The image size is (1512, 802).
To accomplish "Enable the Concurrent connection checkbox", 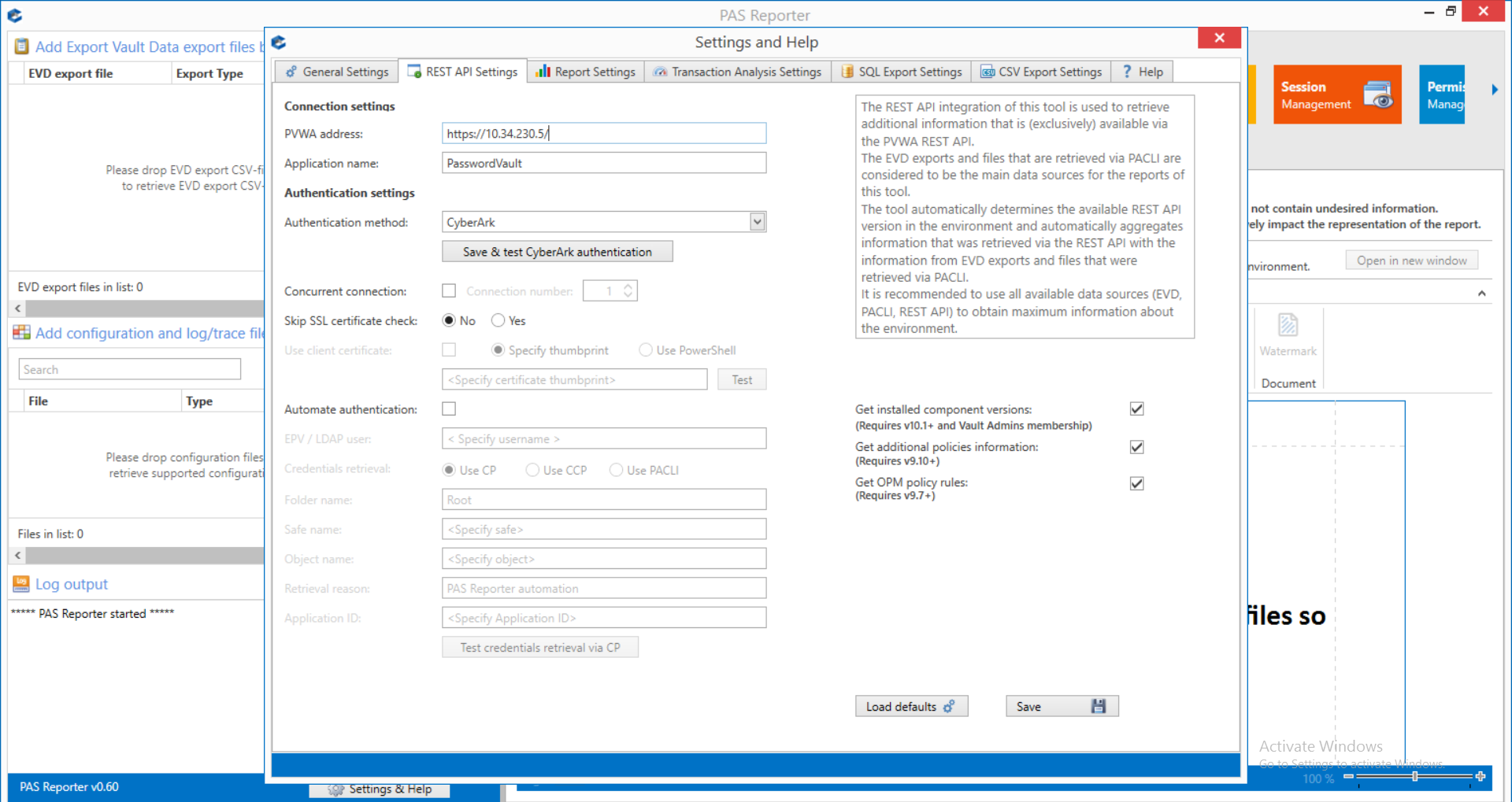I will [449, 290].
